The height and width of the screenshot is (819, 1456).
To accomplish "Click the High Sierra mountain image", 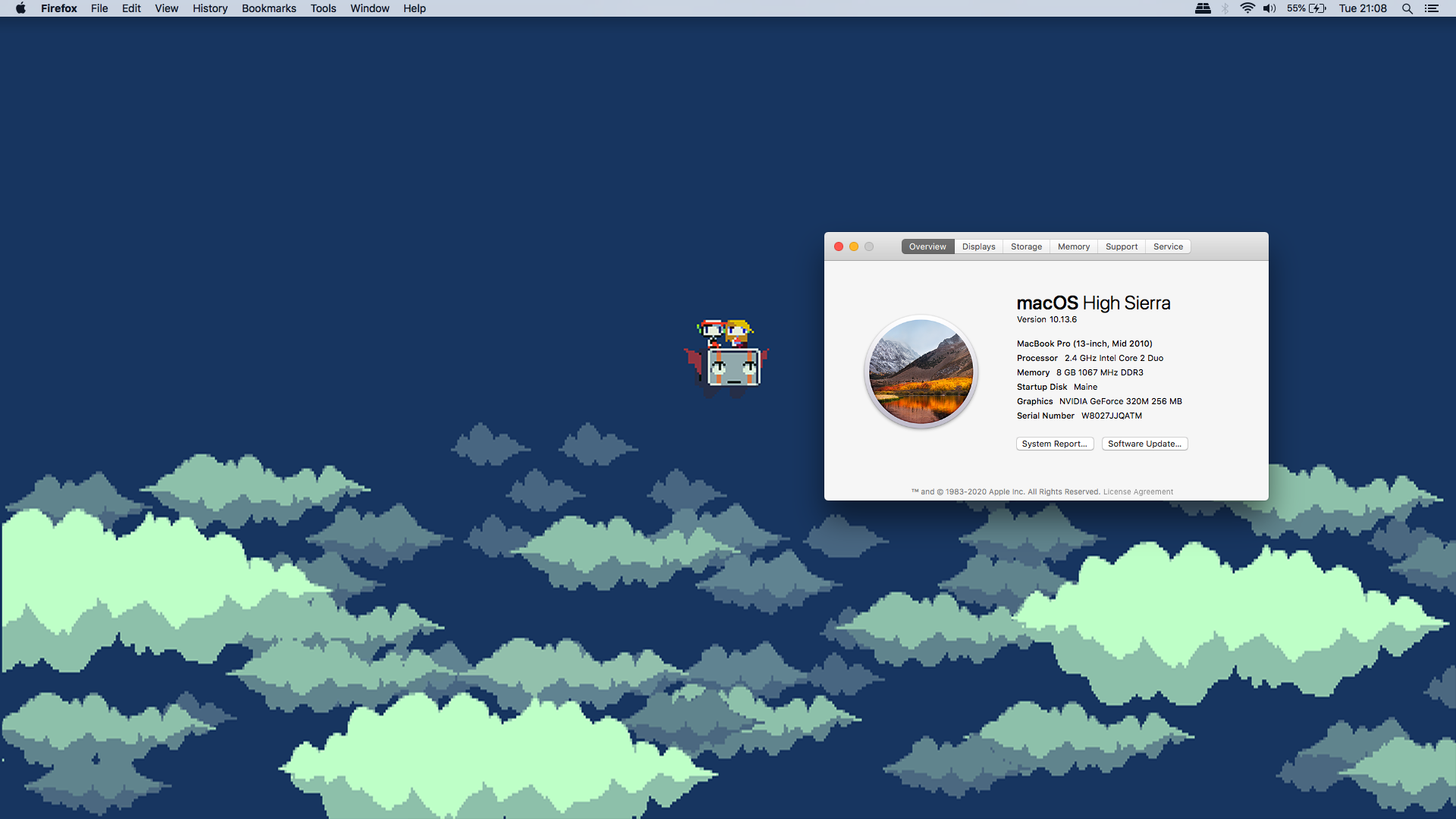I will pyautogui.click(x=921, y=372).
